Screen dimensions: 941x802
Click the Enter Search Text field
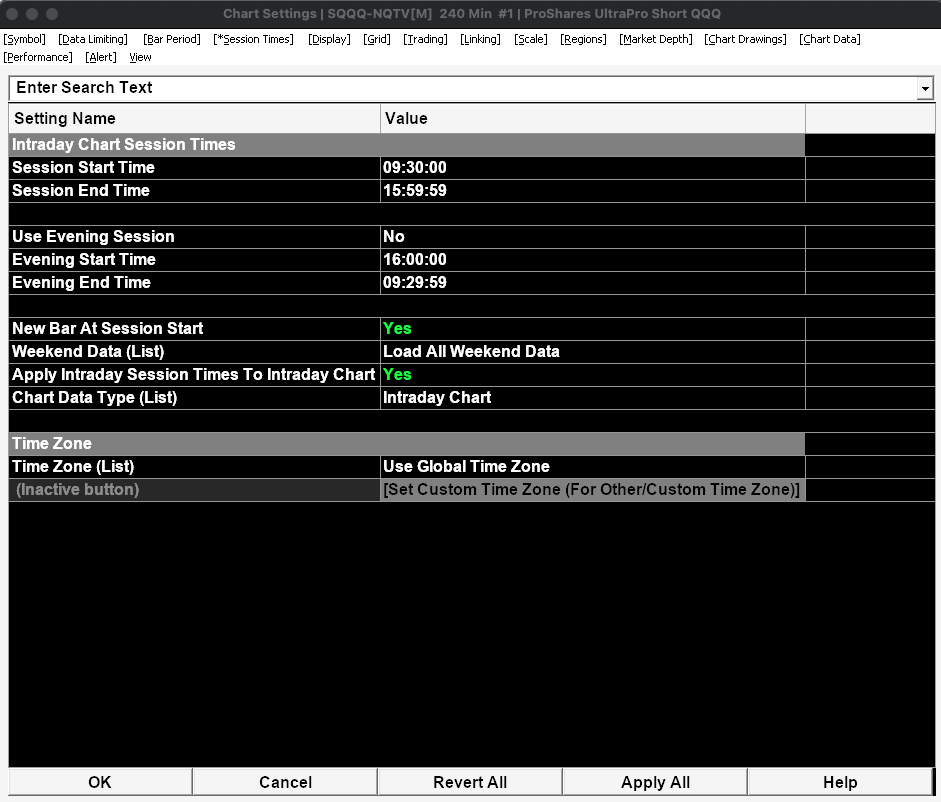463,88
